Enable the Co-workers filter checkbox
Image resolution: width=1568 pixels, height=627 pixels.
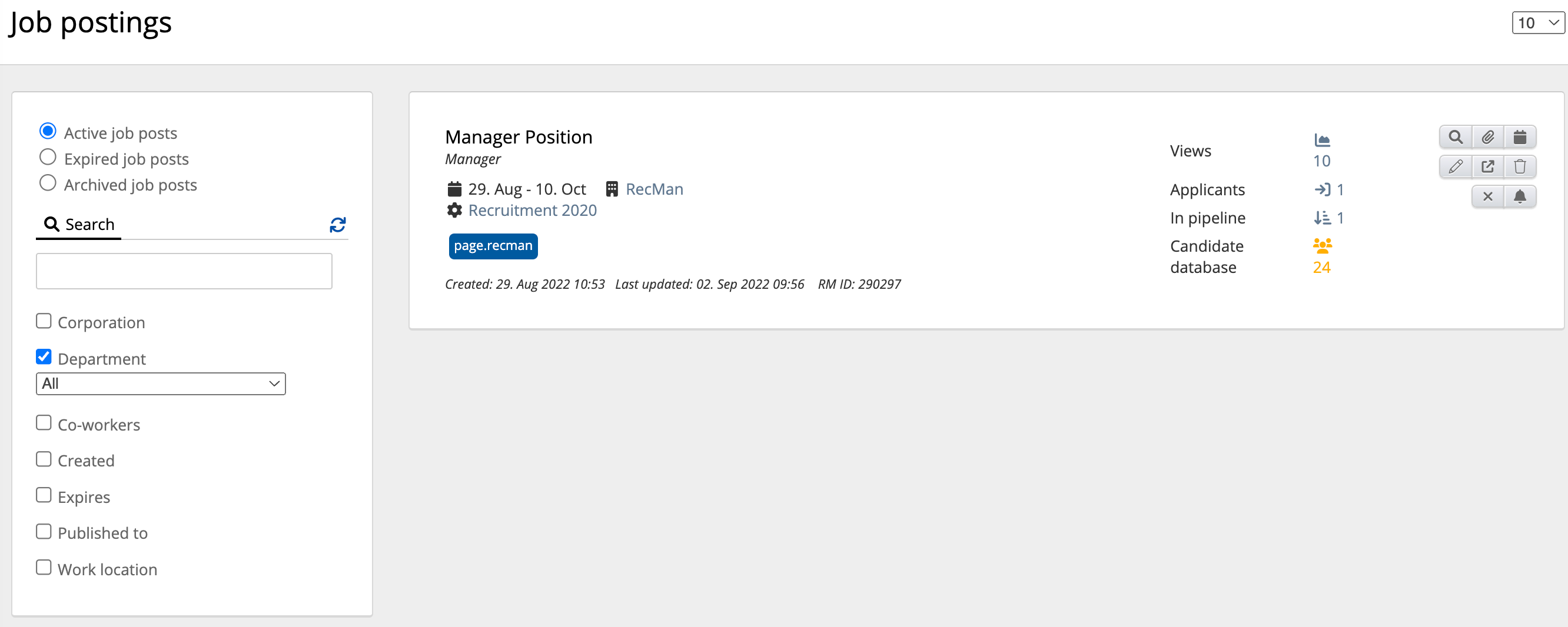tap(44, 422)
